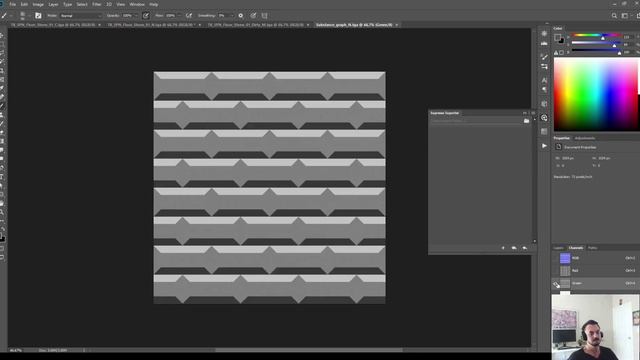Open the Histogram panel from the collapsed dock

(x=544, y=43)
